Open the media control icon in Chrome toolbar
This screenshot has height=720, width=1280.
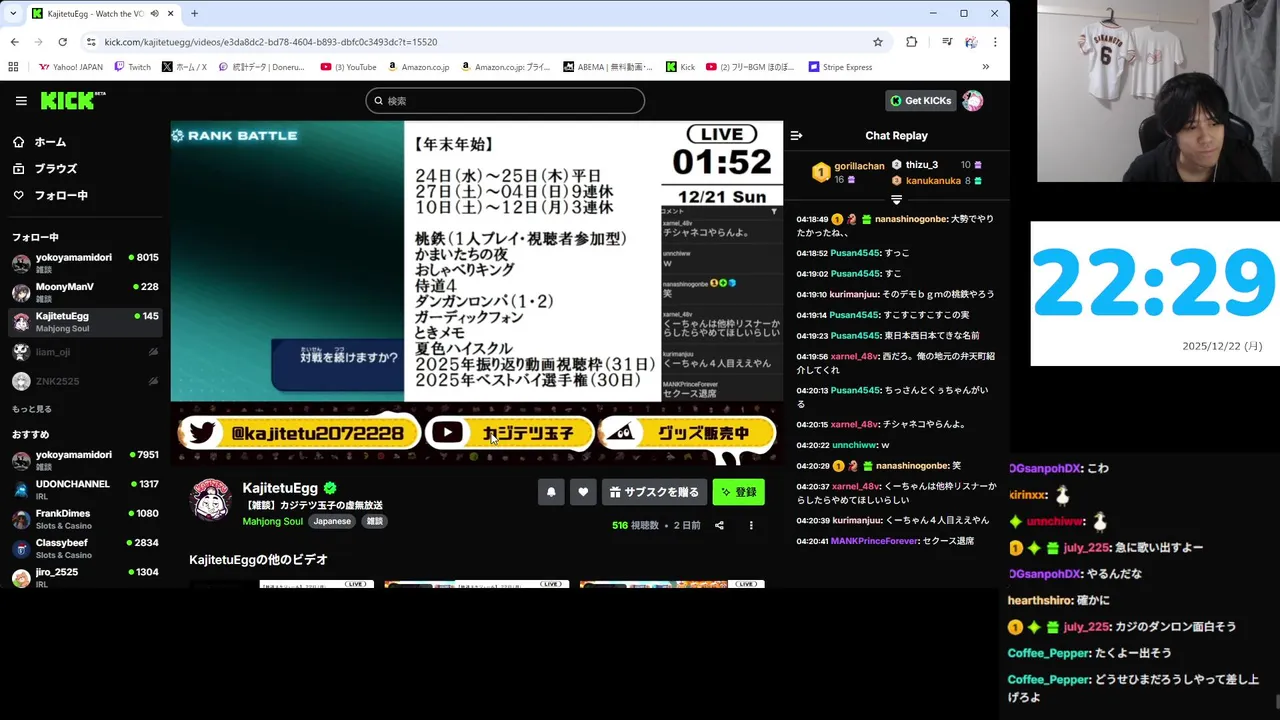pyautogui.click(x=947, y=42)
